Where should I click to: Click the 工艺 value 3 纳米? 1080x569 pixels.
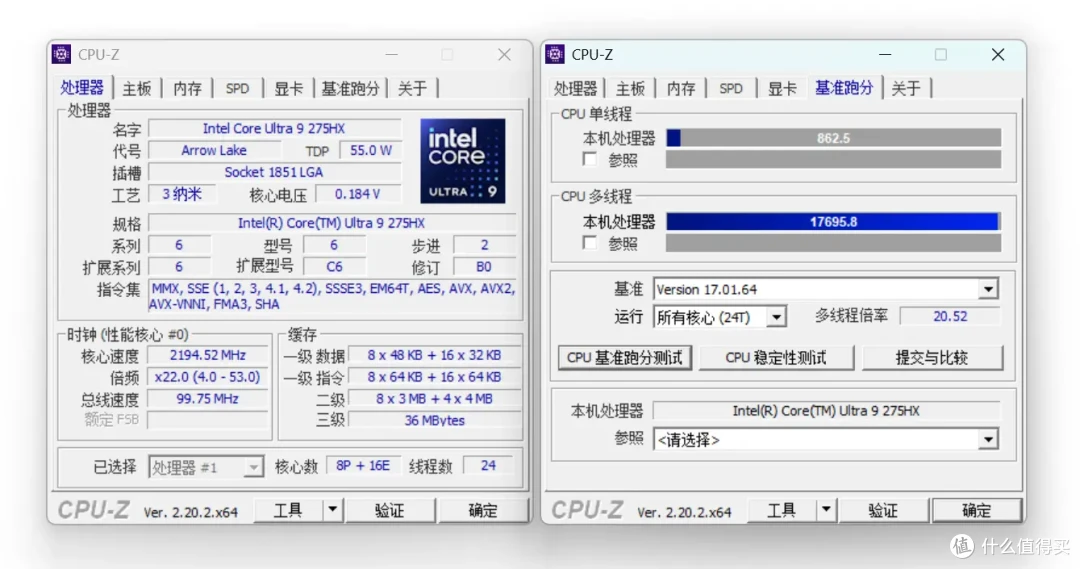pos(182,194)
